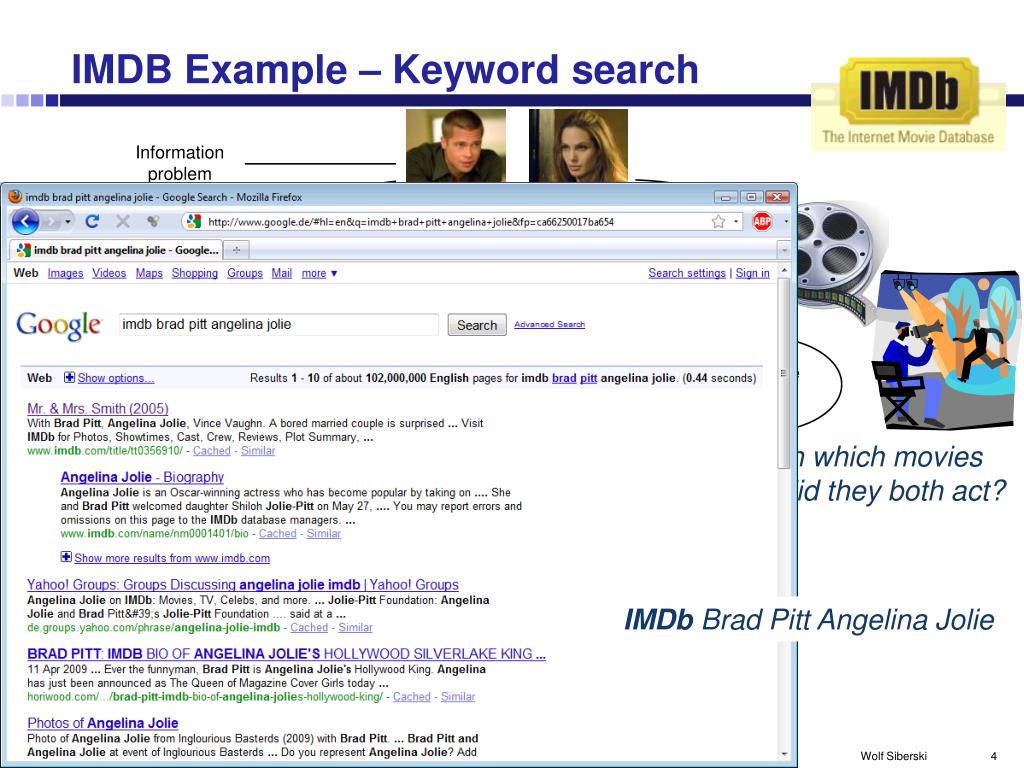This screenshot has width=1024, height=768.
Task: Expand the 'more' services dropdown
Action: click(319, 273)
